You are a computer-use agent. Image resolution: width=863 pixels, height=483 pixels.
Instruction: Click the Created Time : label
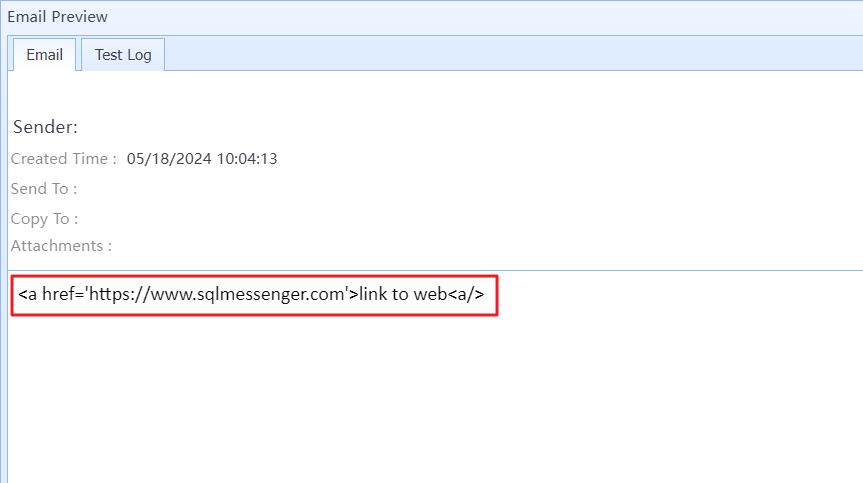pos(64,159)
